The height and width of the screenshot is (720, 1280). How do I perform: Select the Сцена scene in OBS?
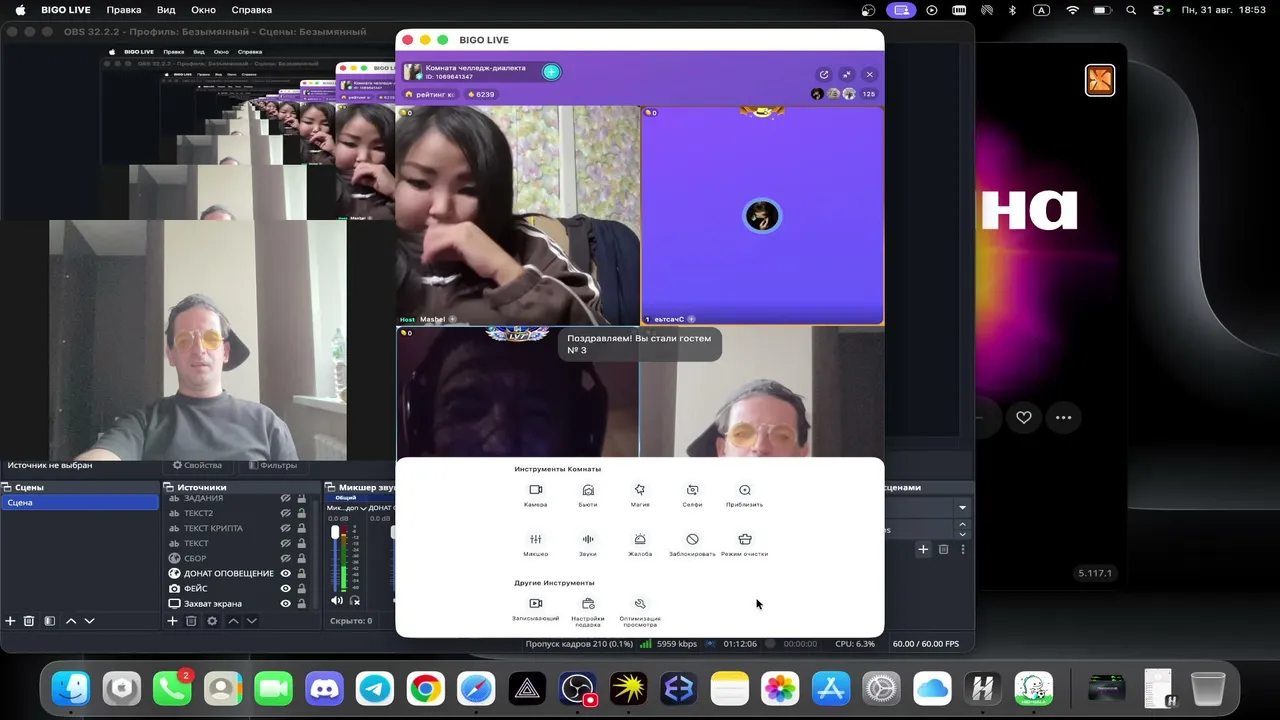click(x=79, y=503)
